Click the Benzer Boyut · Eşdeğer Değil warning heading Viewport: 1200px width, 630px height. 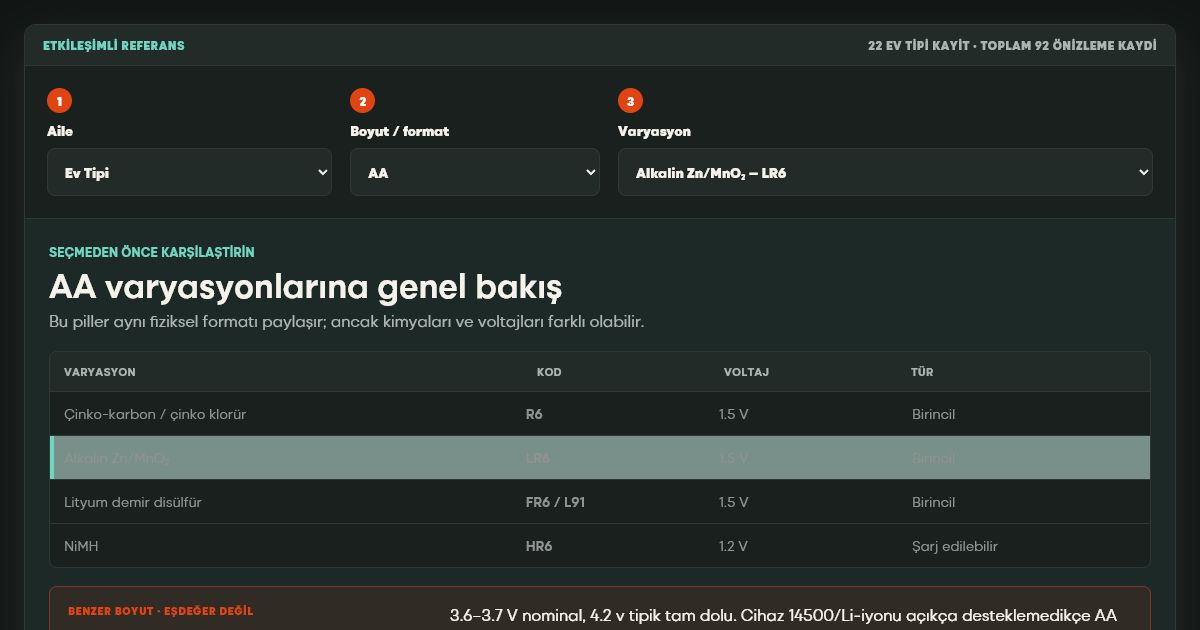pos(161,611)
